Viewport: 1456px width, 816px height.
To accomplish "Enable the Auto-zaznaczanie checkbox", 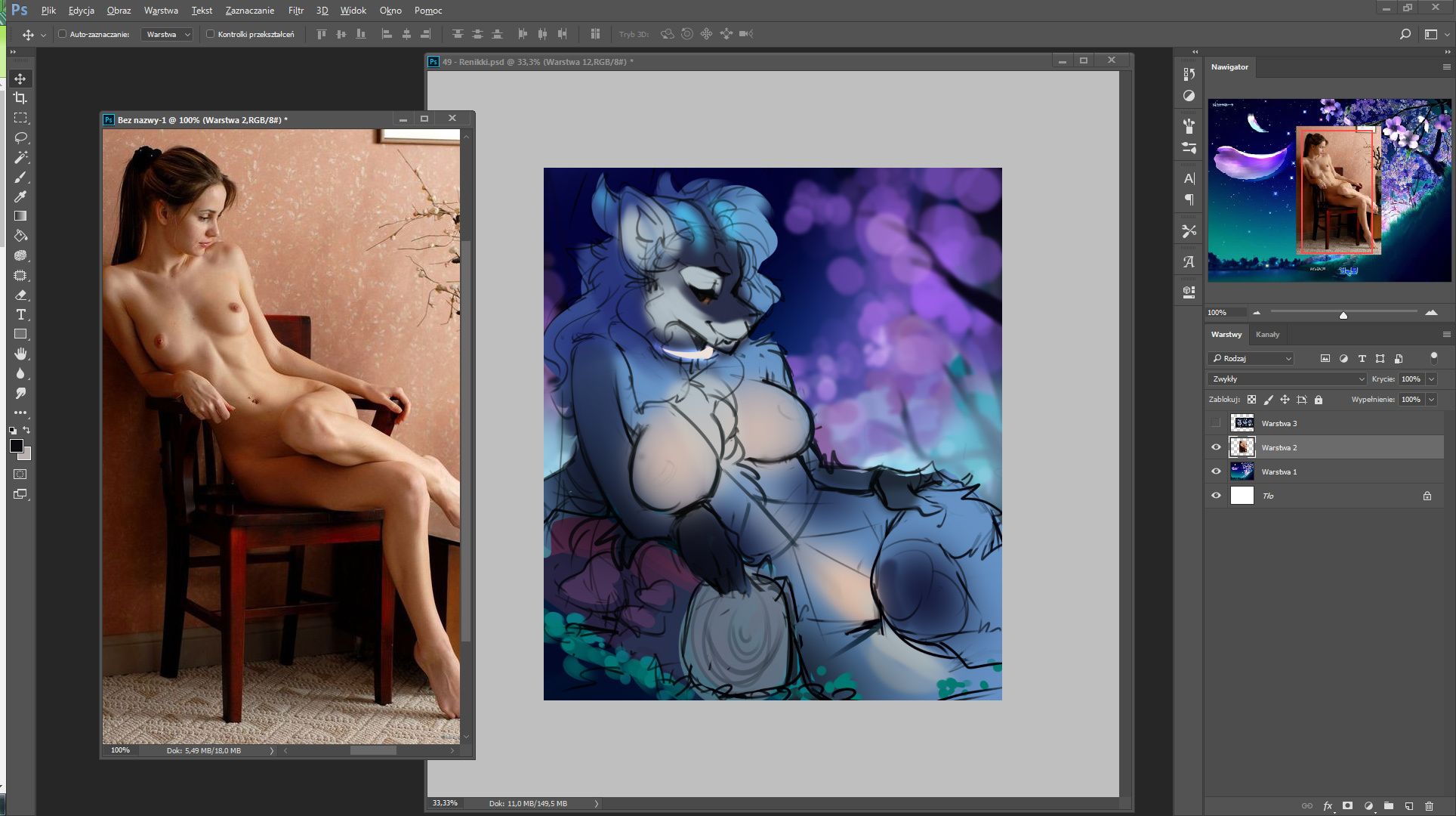I will (x=63, y=34).
